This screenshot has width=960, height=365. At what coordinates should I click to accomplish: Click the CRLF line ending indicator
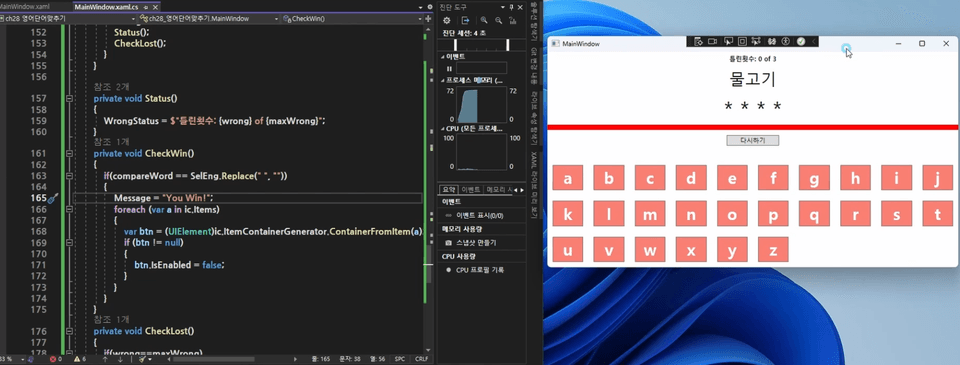422,359
